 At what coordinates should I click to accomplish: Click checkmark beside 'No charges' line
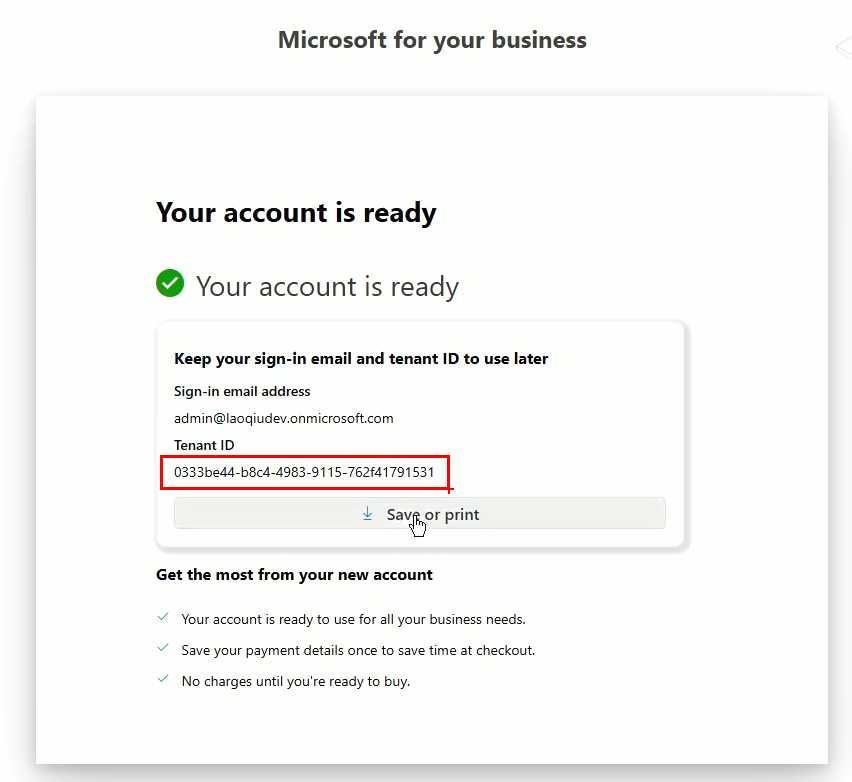coord(163,680)
